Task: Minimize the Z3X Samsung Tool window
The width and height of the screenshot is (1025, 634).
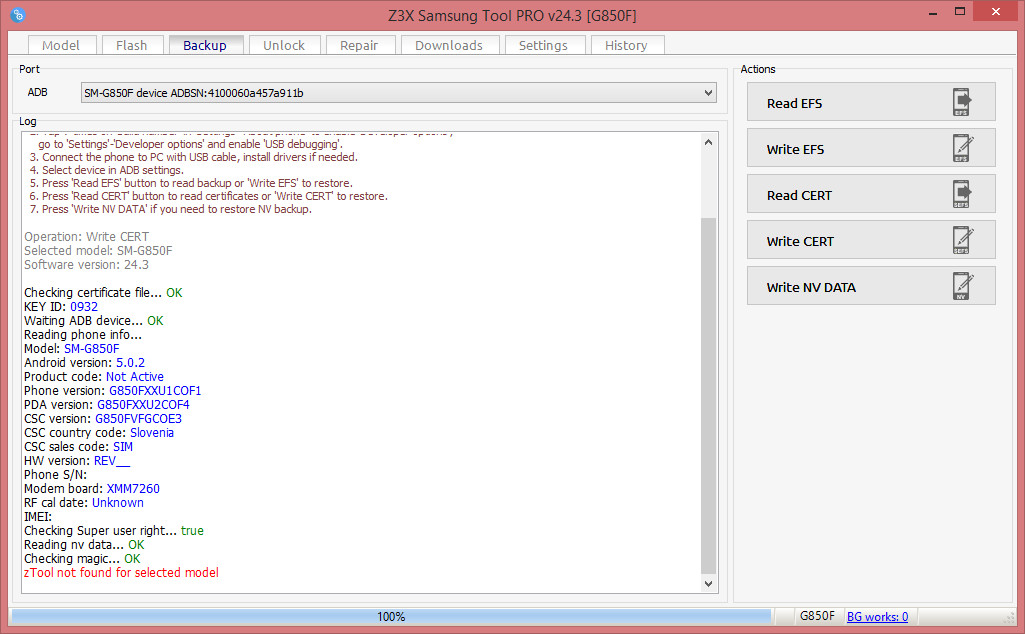Action: pos(933,12)
